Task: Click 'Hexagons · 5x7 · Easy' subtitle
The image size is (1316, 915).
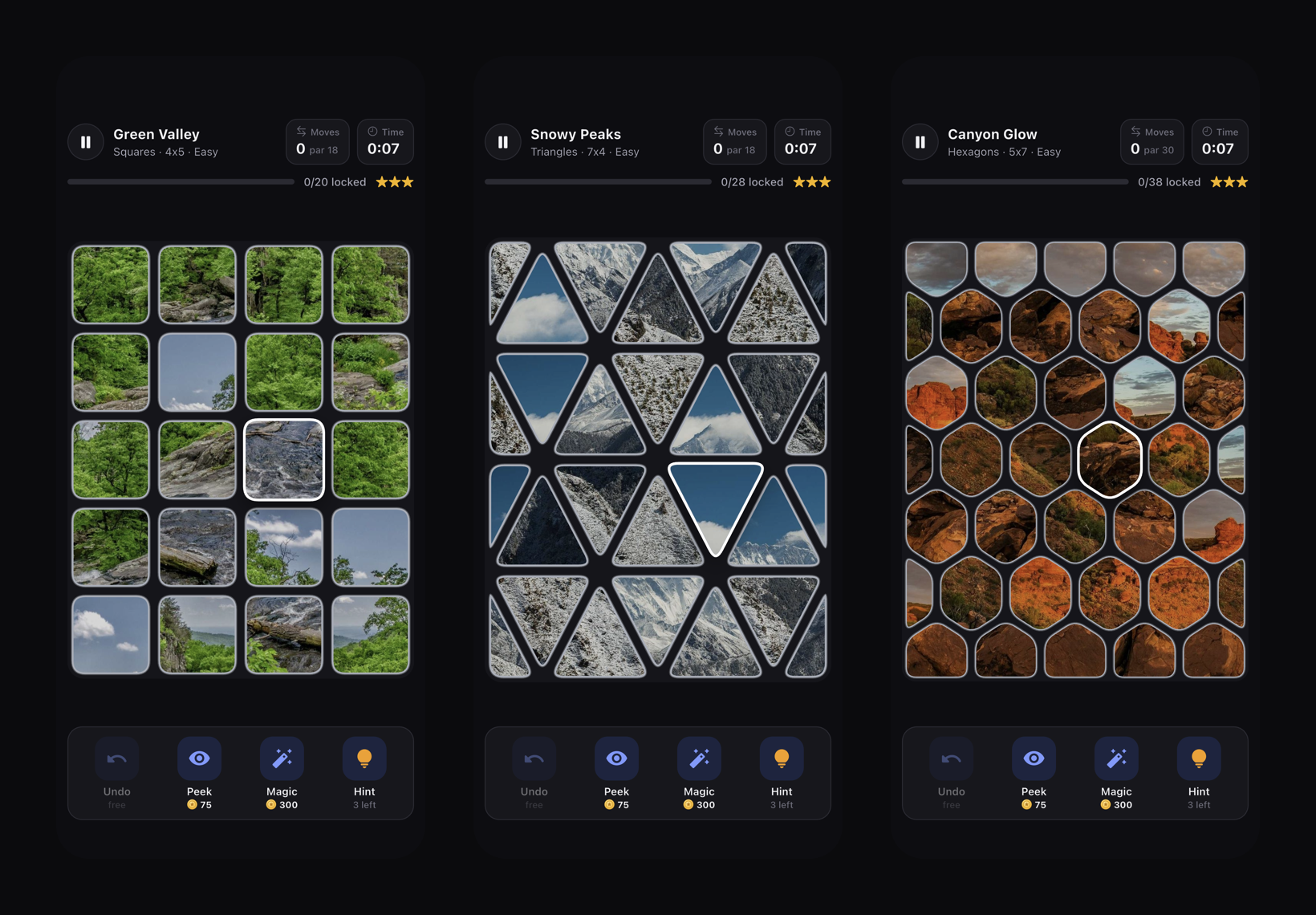Action: [x=1004, y=152]
